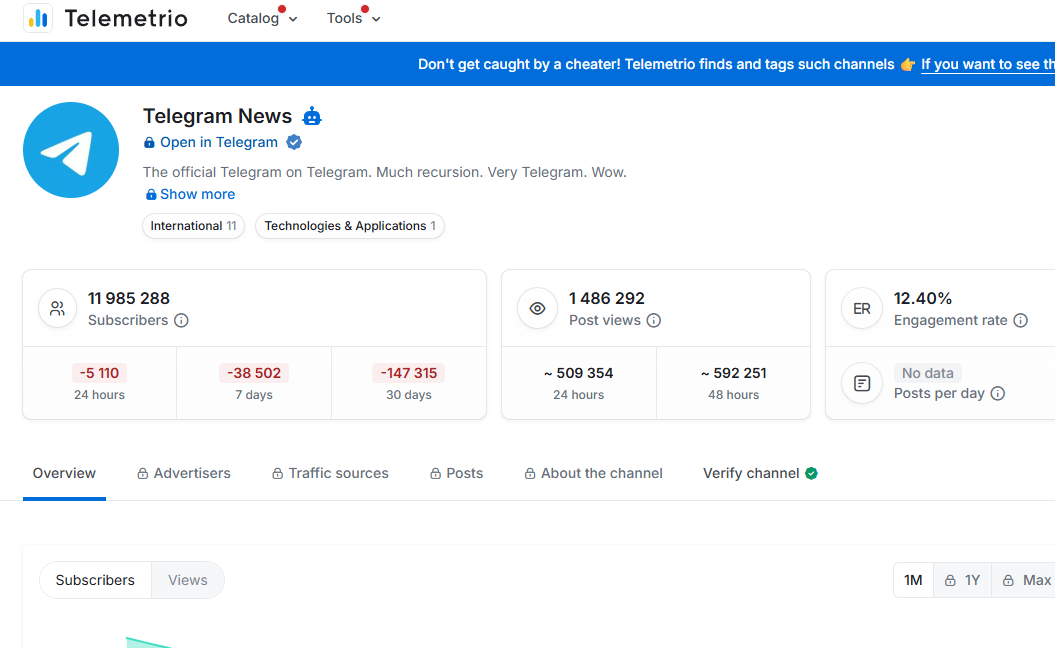Select the 1Y time range

tap(962, 580)
